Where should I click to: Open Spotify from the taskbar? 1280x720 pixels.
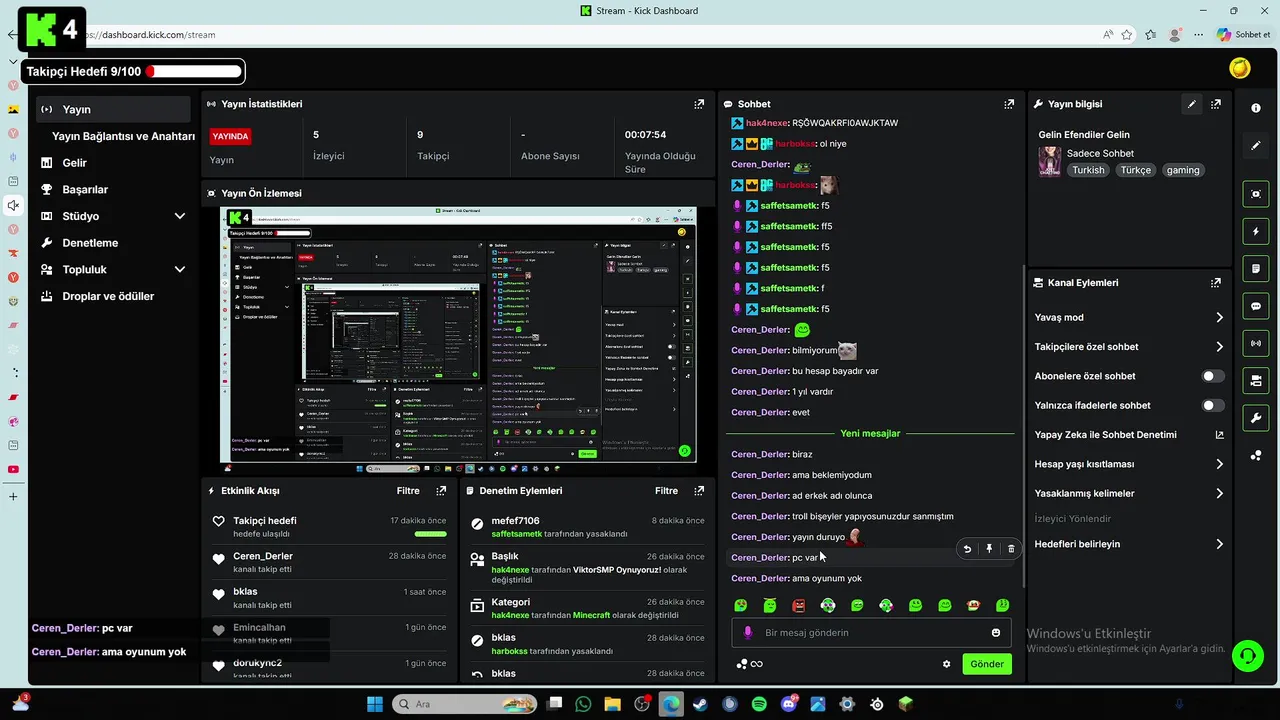759,704
